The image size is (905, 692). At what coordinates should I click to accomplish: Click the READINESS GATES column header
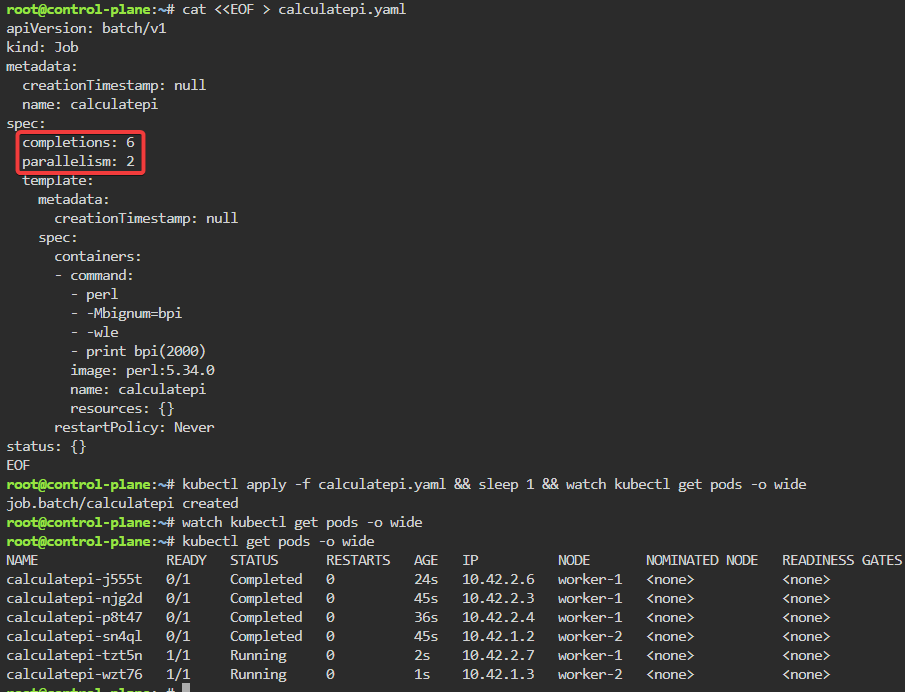(841, 561)
